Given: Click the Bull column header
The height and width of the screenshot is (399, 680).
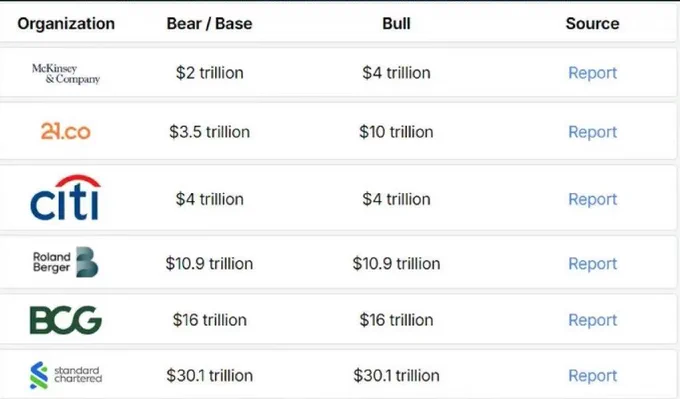Looking at the screenshot, I should tap(396, 23).
